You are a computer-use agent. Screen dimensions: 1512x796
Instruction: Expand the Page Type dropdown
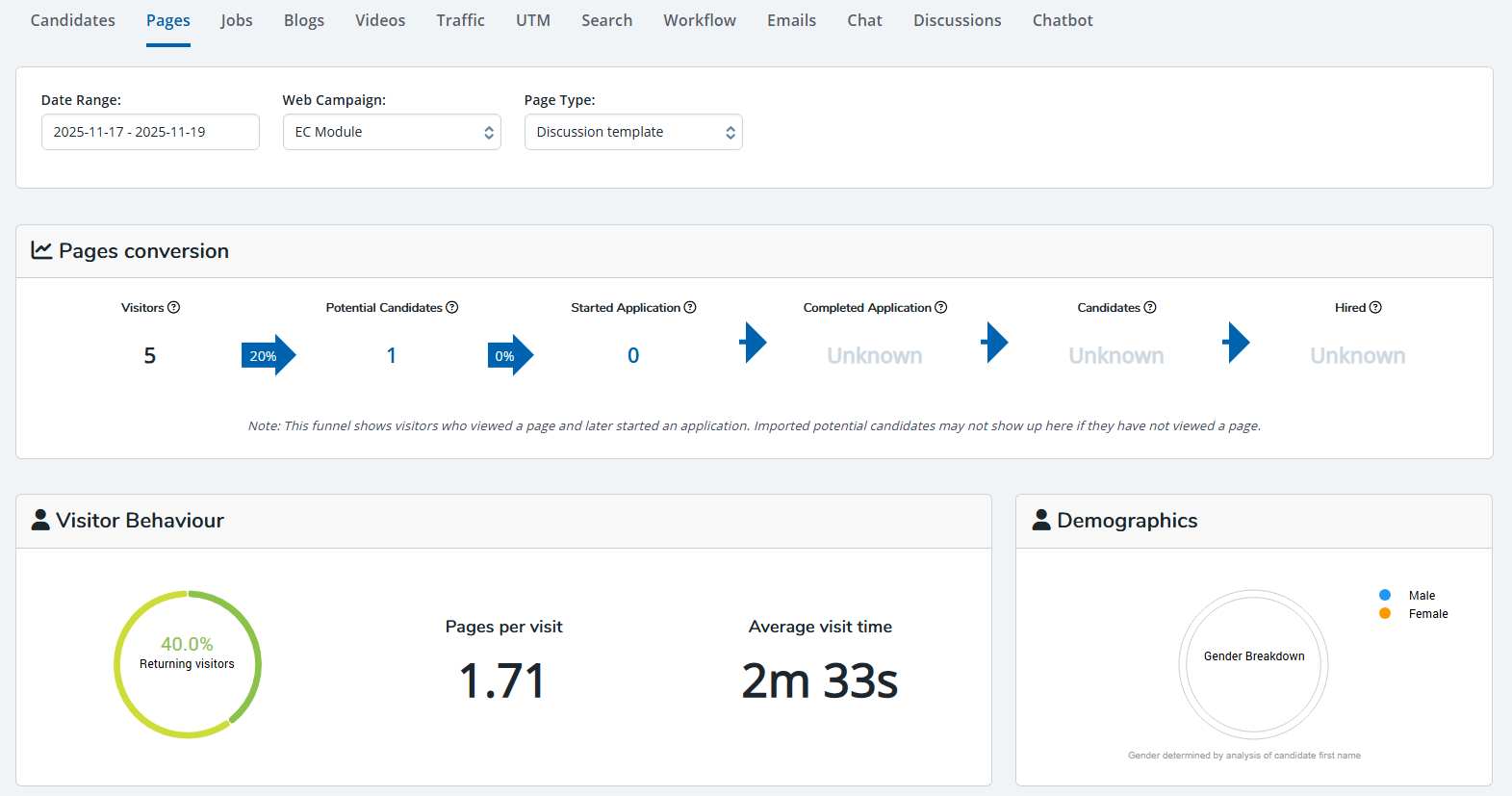click(x=633, y=132)
